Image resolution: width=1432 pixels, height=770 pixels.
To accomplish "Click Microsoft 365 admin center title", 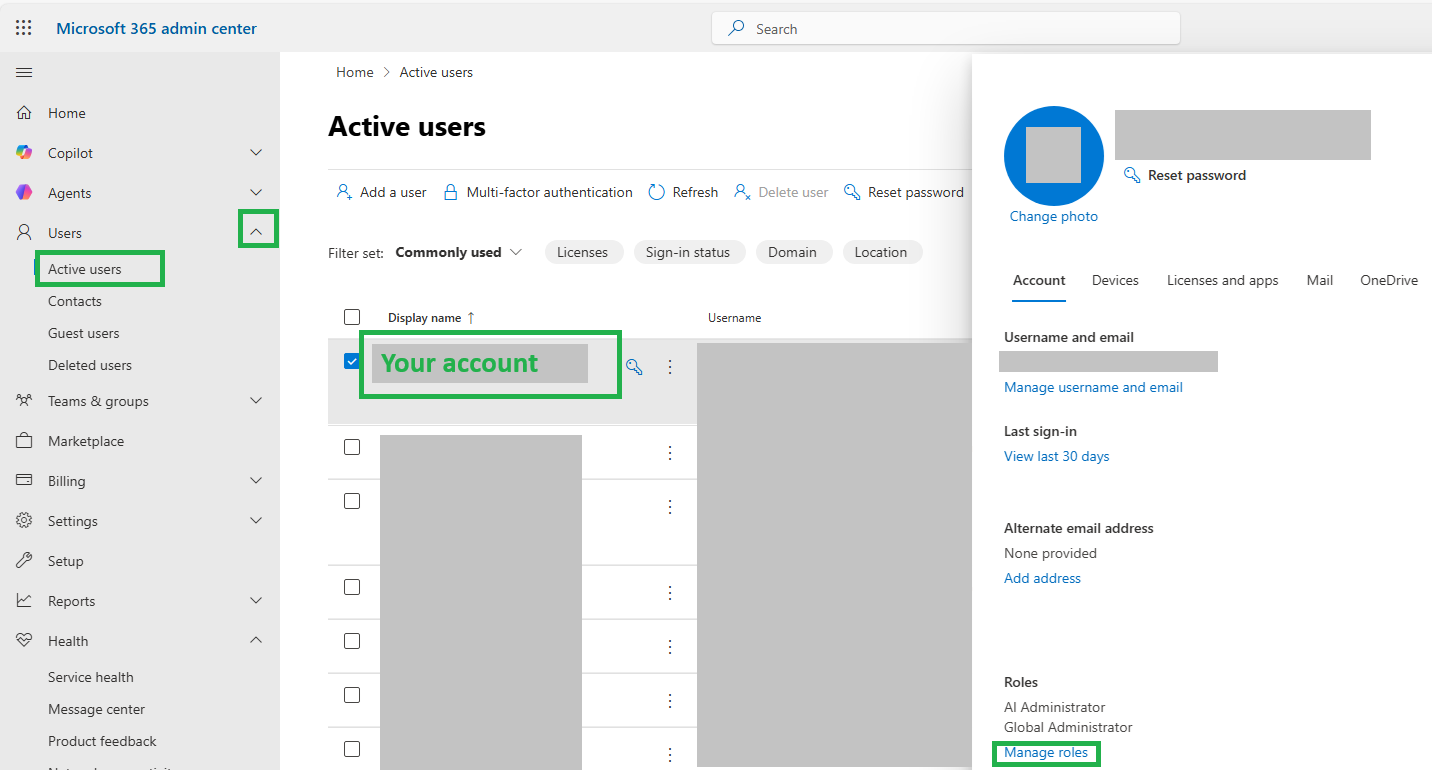I will pos(156,28).
